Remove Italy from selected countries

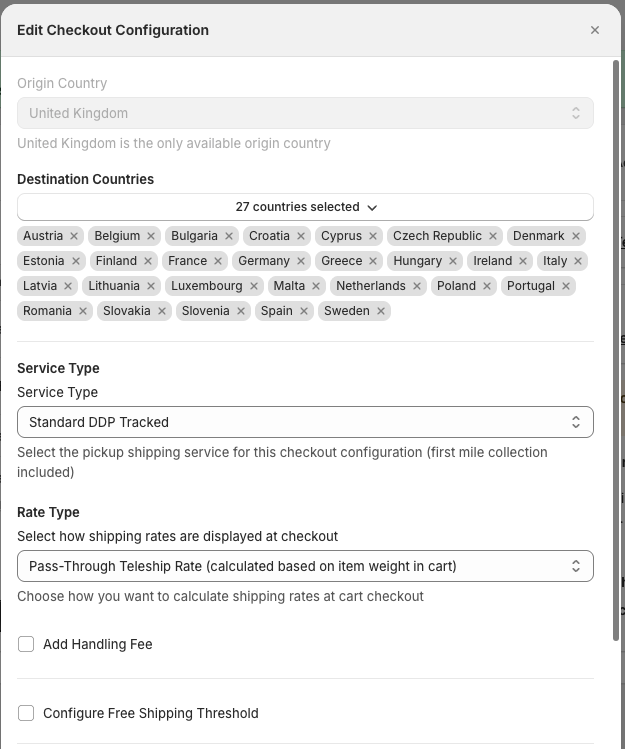pyautogui.click(x=578, y=261)
